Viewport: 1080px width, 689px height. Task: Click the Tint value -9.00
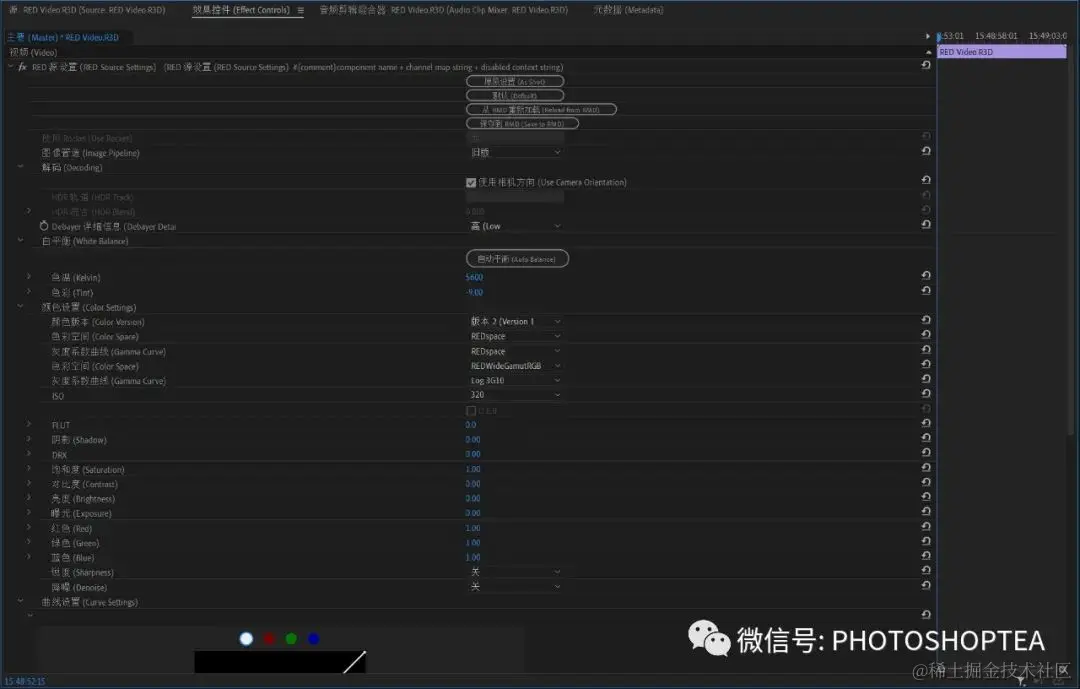click(474, 292)
